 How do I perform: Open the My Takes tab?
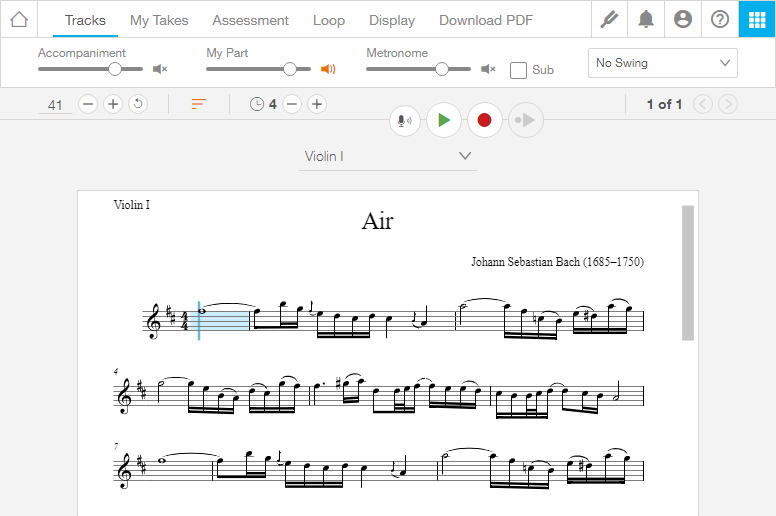tap(159, 20)
